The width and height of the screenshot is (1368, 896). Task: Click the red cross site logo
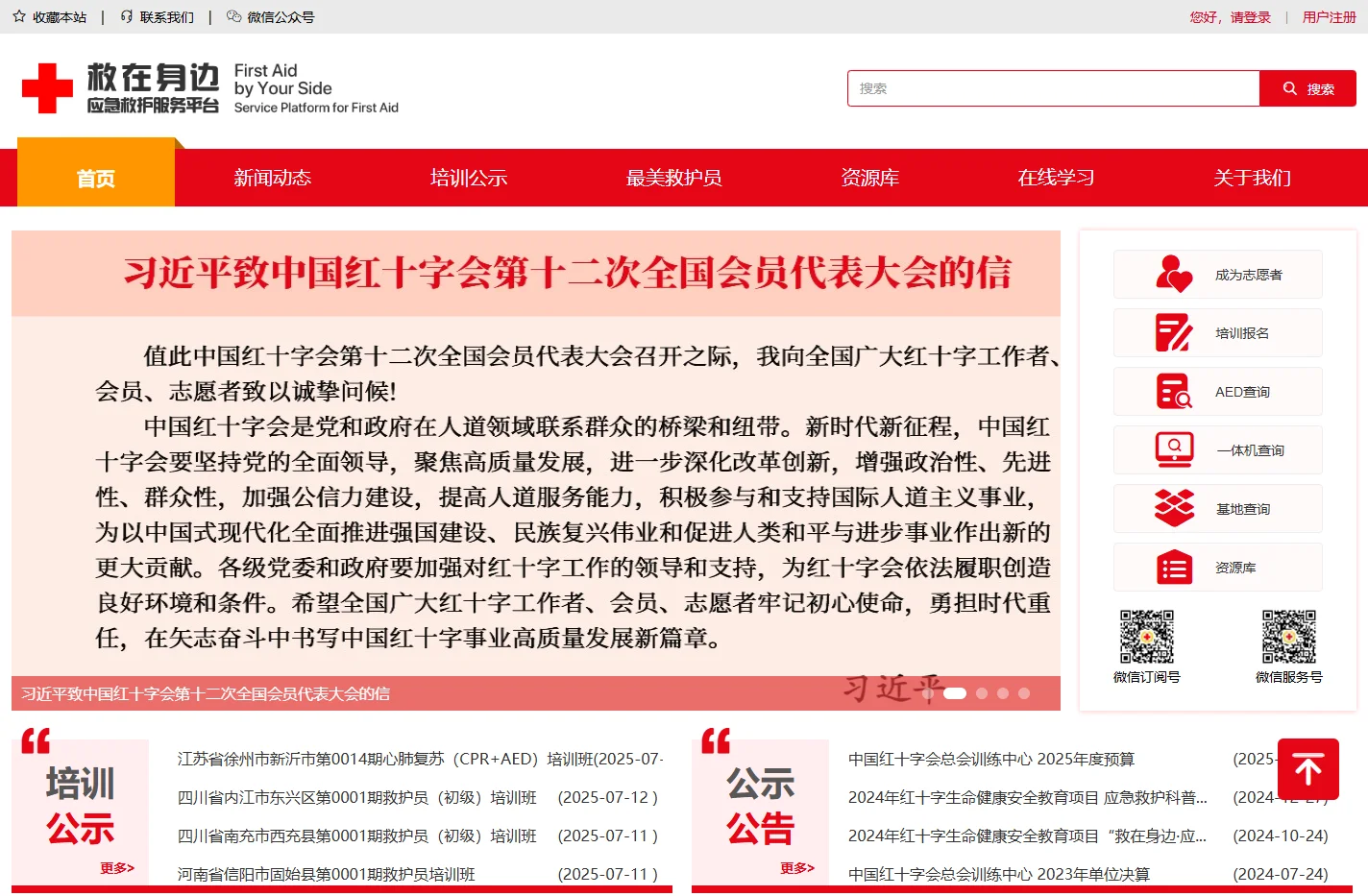47,88
